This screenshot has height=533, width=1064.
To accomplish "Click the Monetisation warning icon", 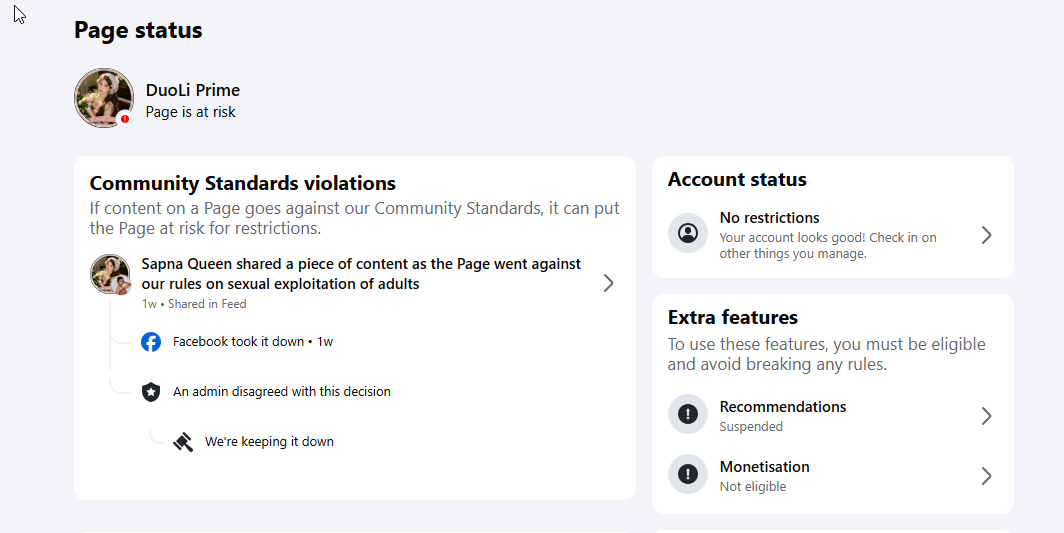I will click(688, 474).
